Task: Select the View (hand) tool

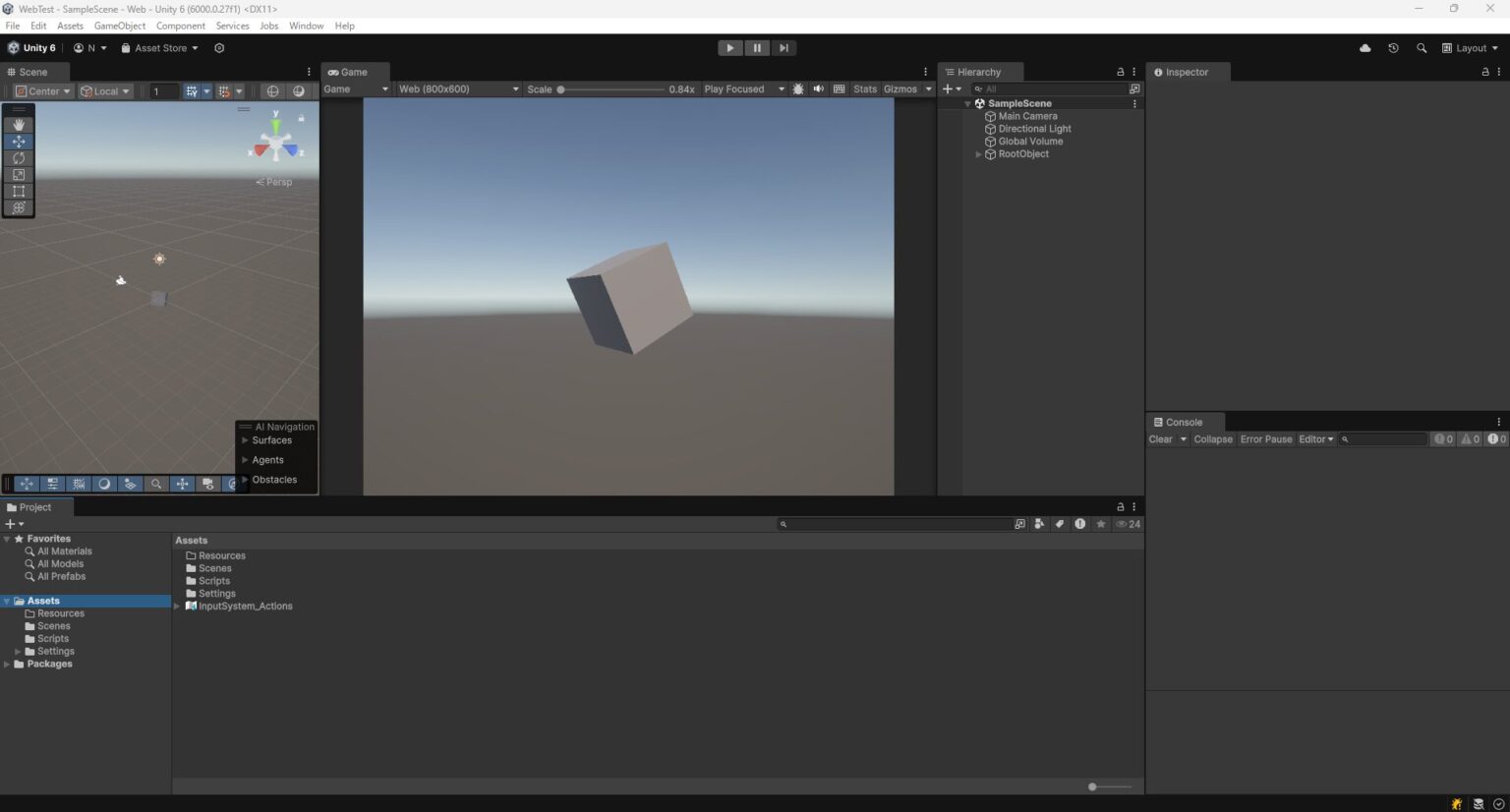Action: [x=19, y=124]
